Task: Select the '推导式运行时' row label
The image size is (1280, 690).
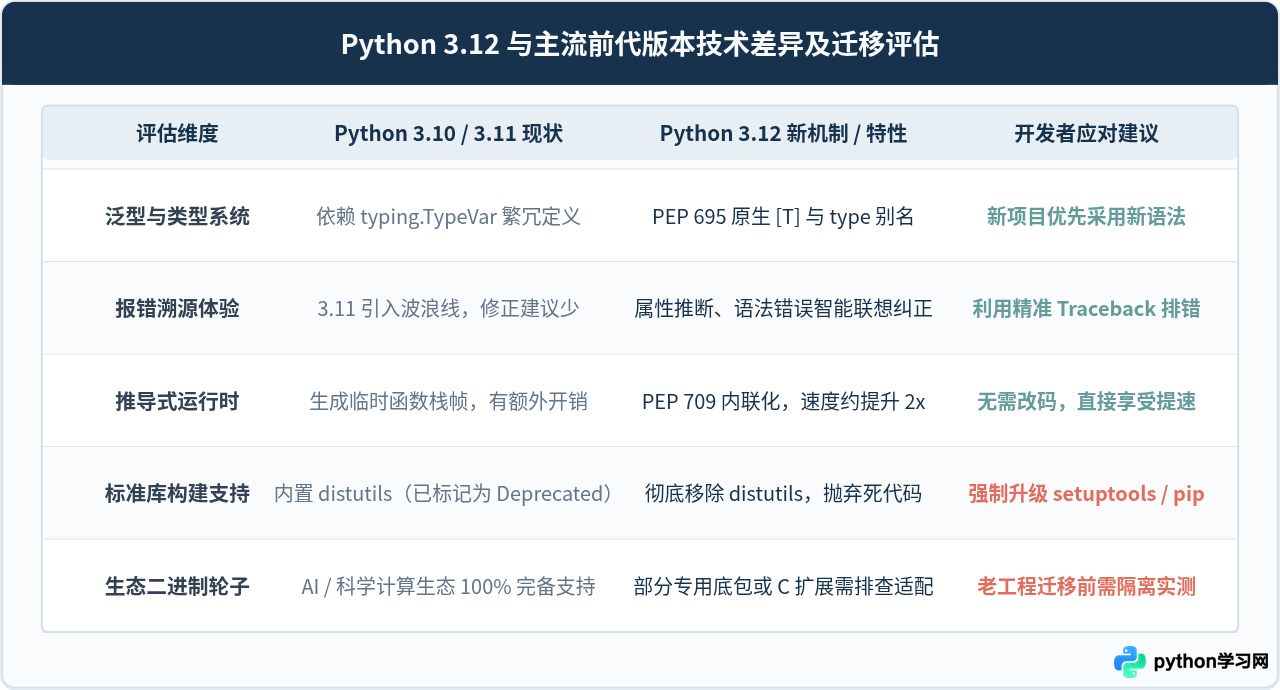Action: [177, 402]
